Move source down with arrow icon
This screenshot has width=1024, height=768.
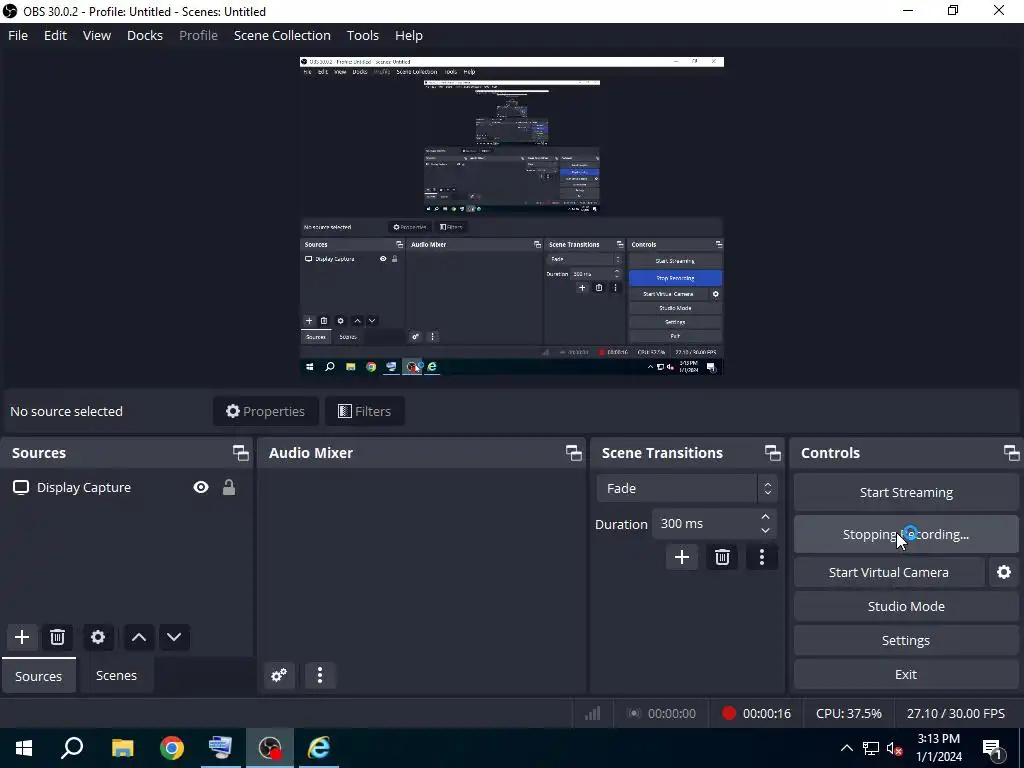coord(174,637)
